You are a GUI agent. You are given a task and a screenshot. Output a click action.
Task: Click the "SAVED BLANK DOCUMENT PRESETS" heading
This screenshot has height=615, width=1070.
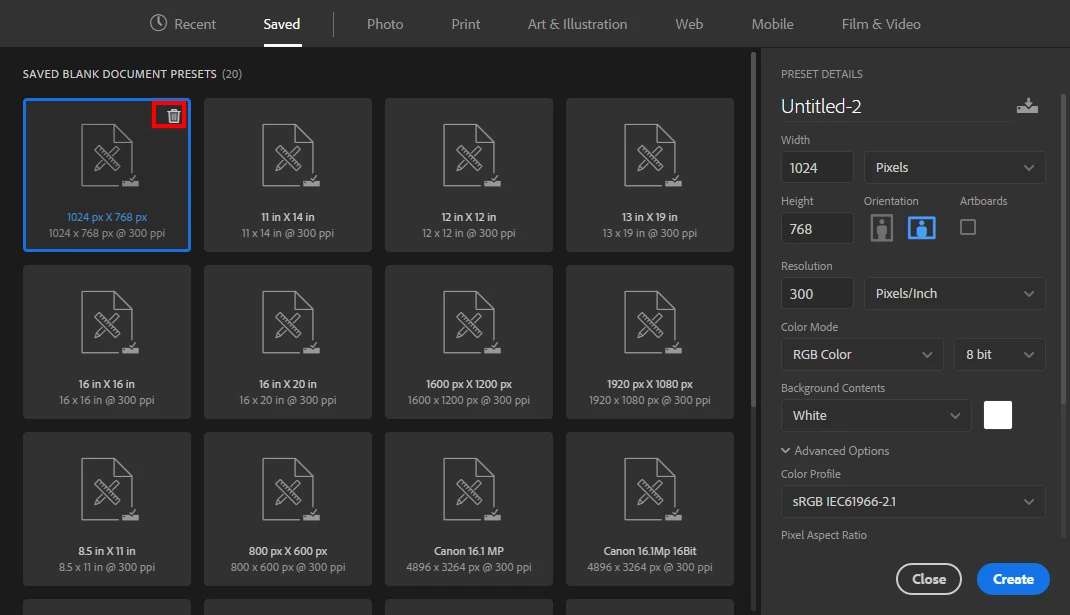pyautogui.click(x=119, y=74)
